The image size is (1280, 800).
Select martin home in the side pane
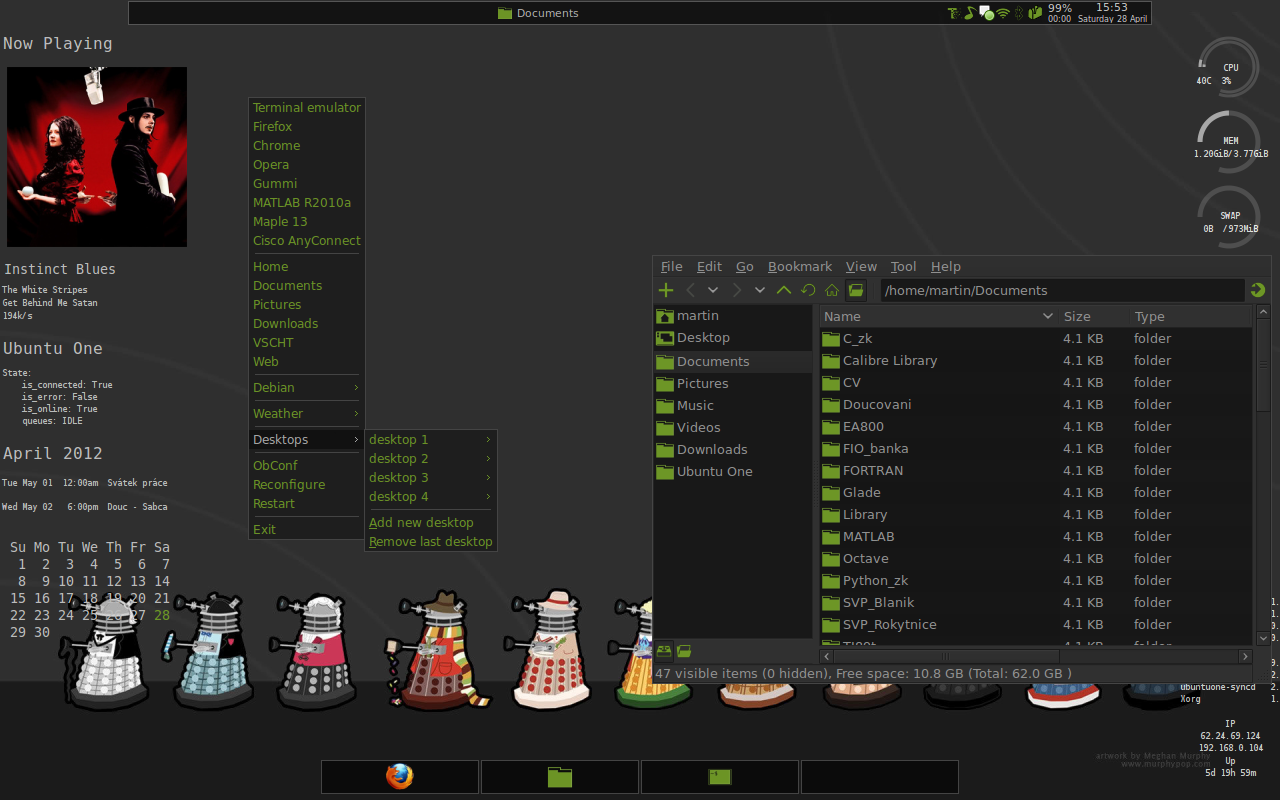733,315
